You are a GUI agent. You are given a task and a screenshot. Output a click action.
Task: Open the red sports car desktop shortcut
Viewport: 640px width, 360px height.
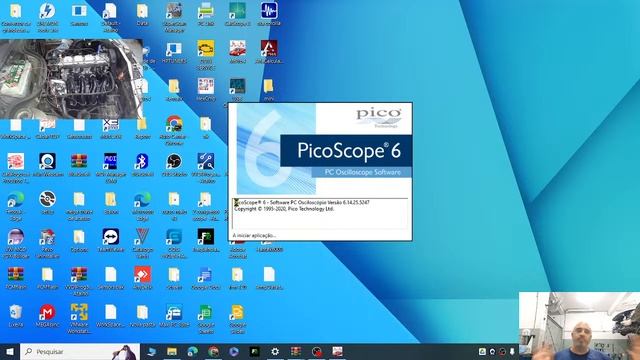(237, 49)
